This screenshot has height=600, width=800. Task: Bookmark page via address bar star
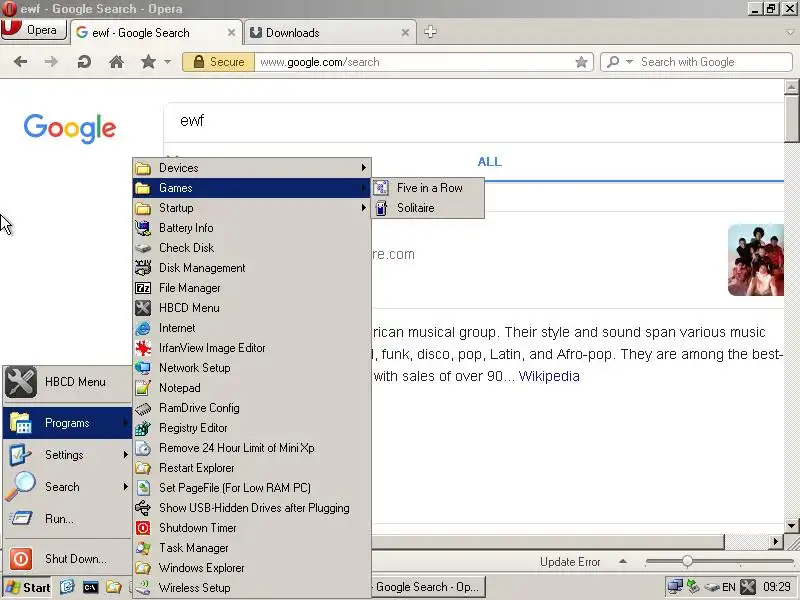581,62
